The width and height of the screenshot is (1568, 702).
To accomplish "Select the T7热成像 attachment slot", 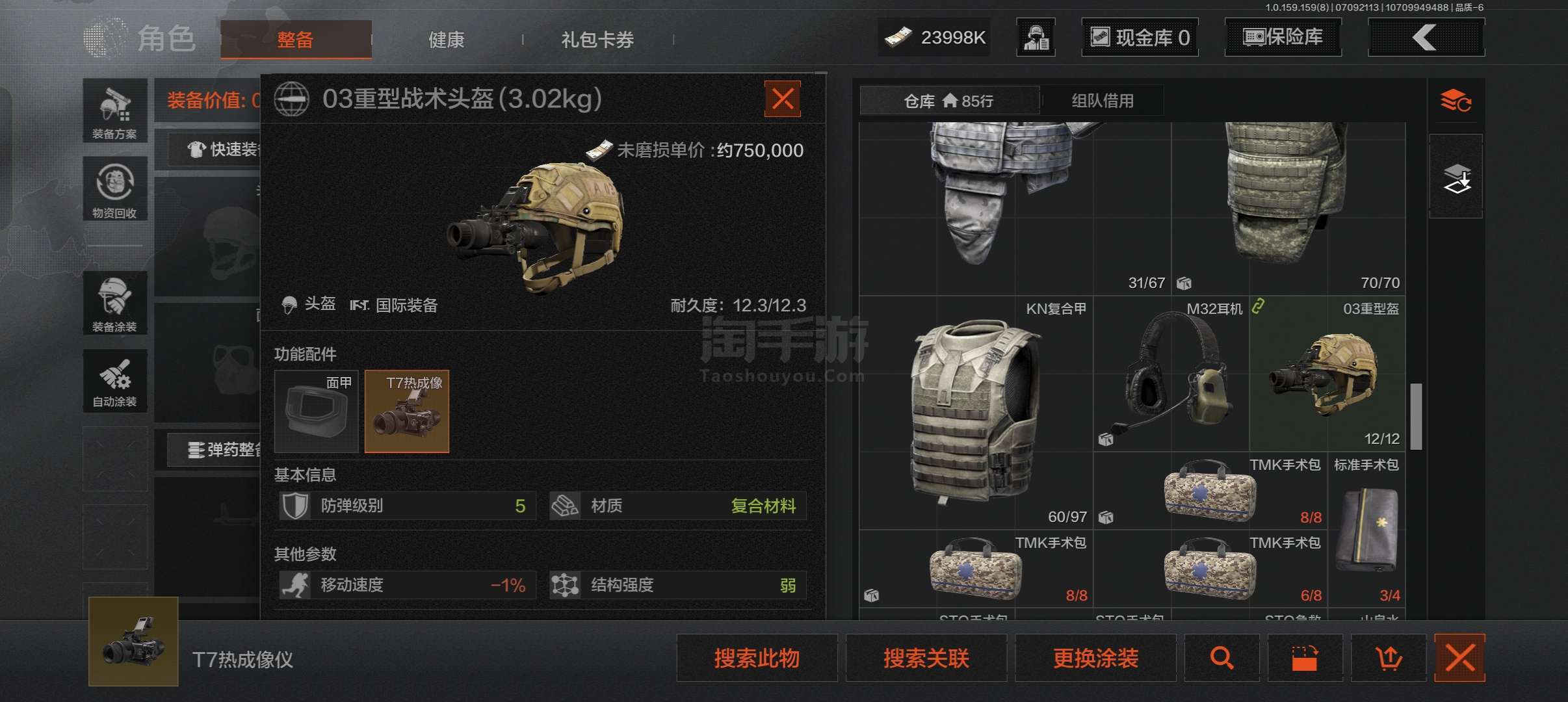I will 407,411.
